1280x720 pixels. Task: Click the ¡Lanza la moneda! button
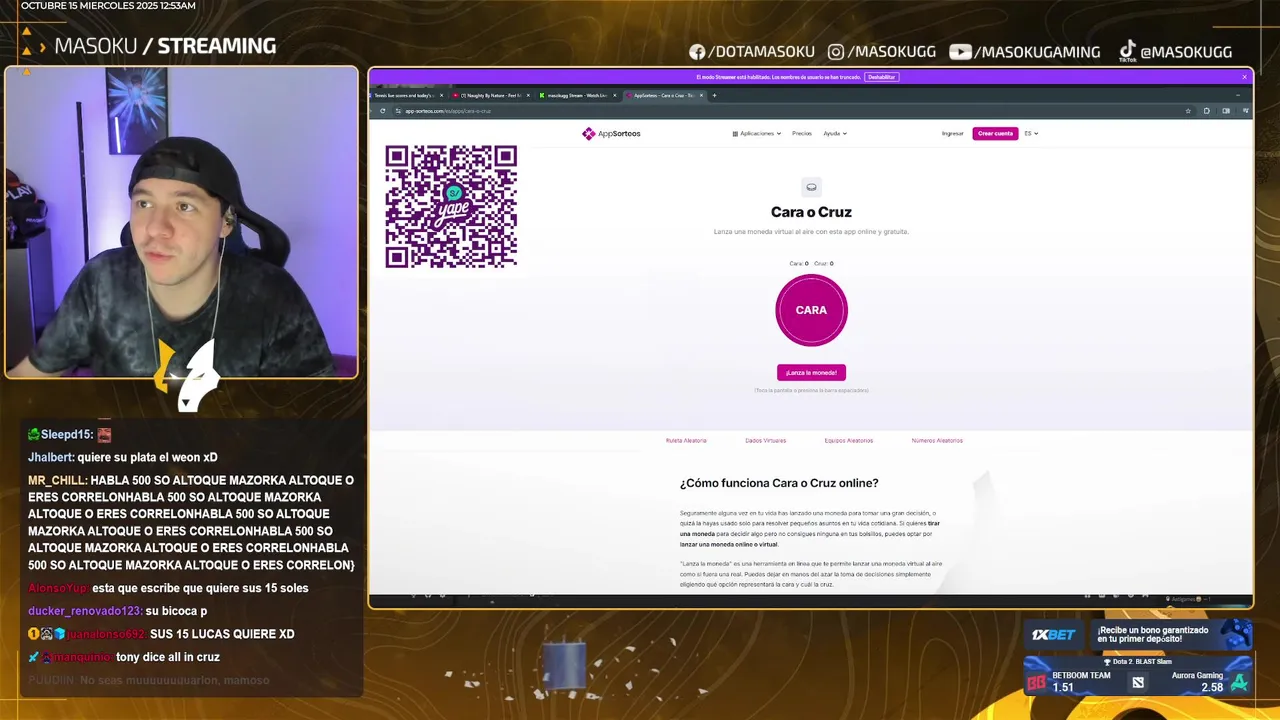coord(811,372)
